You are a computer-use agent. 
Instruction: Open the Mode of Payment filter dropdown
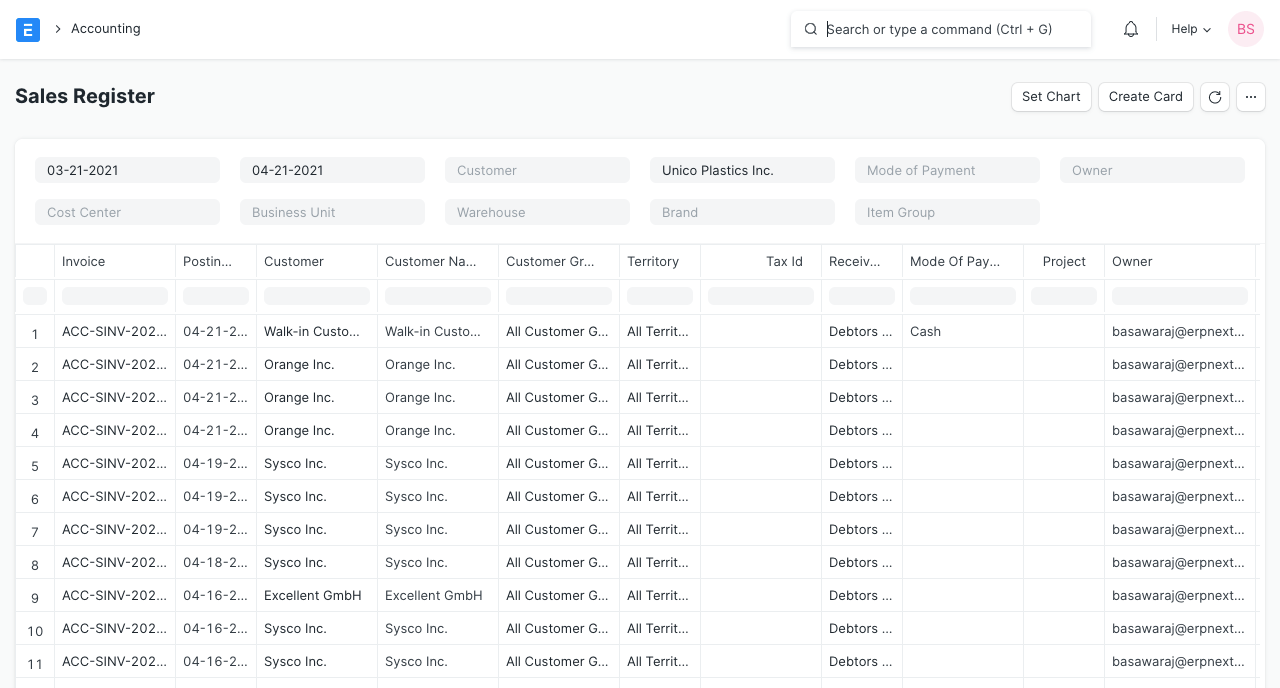tap(947, 170)
